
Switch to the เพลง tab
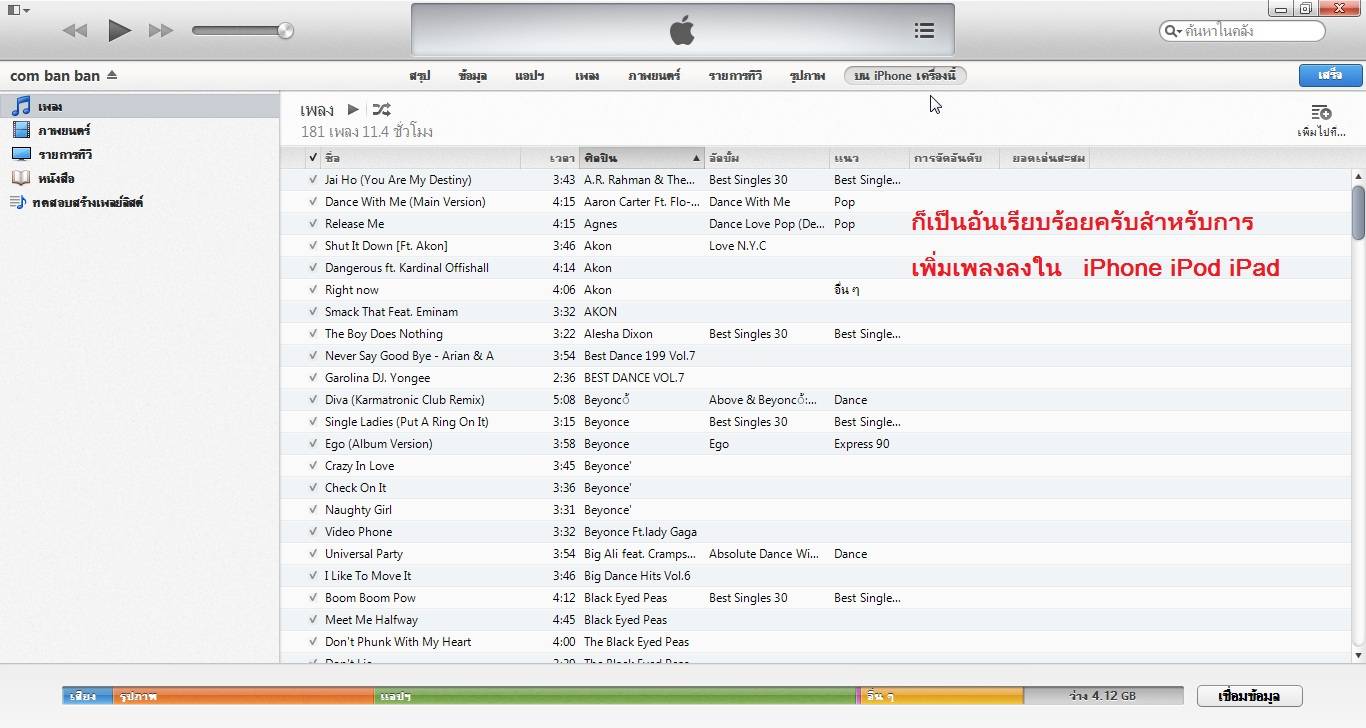click(x=587, y=76)
